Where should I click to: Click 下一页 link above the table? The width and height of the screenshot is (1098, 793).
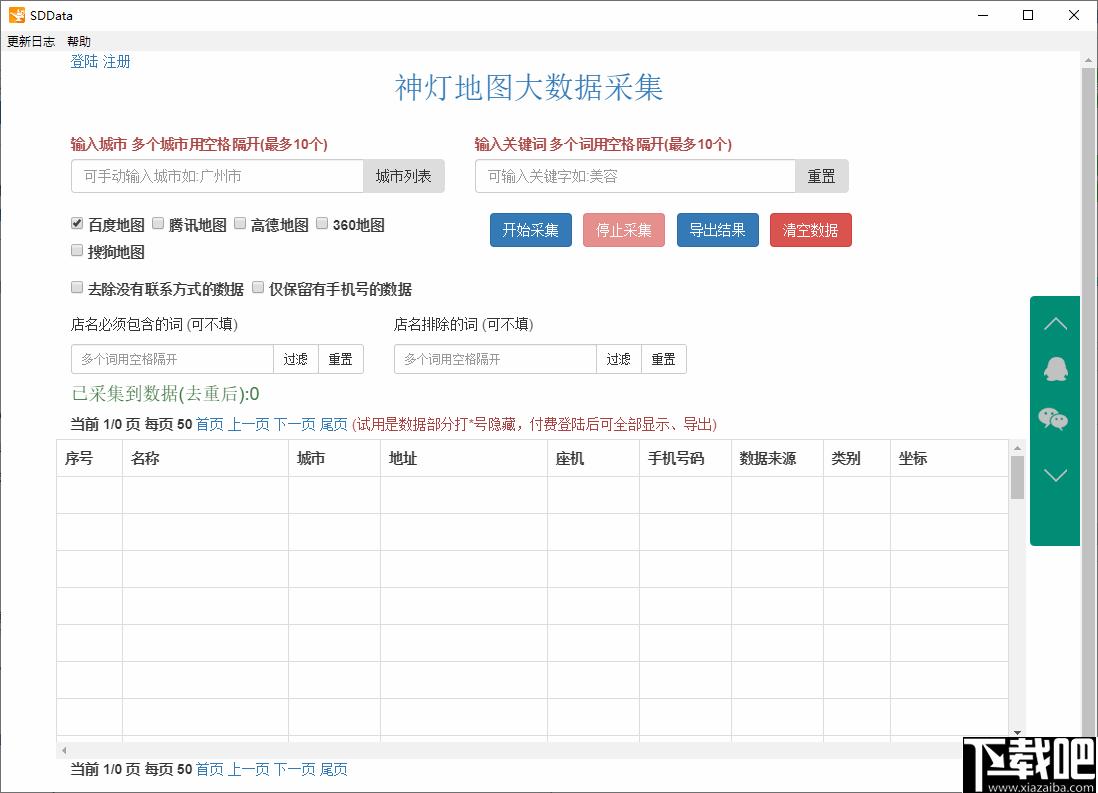click(x=295, y=425)
